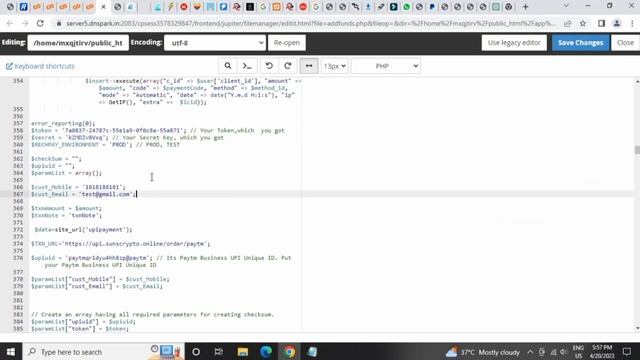Close the active browser tab
The width and height of the screenshot is (640, 360).
point(103,7)
